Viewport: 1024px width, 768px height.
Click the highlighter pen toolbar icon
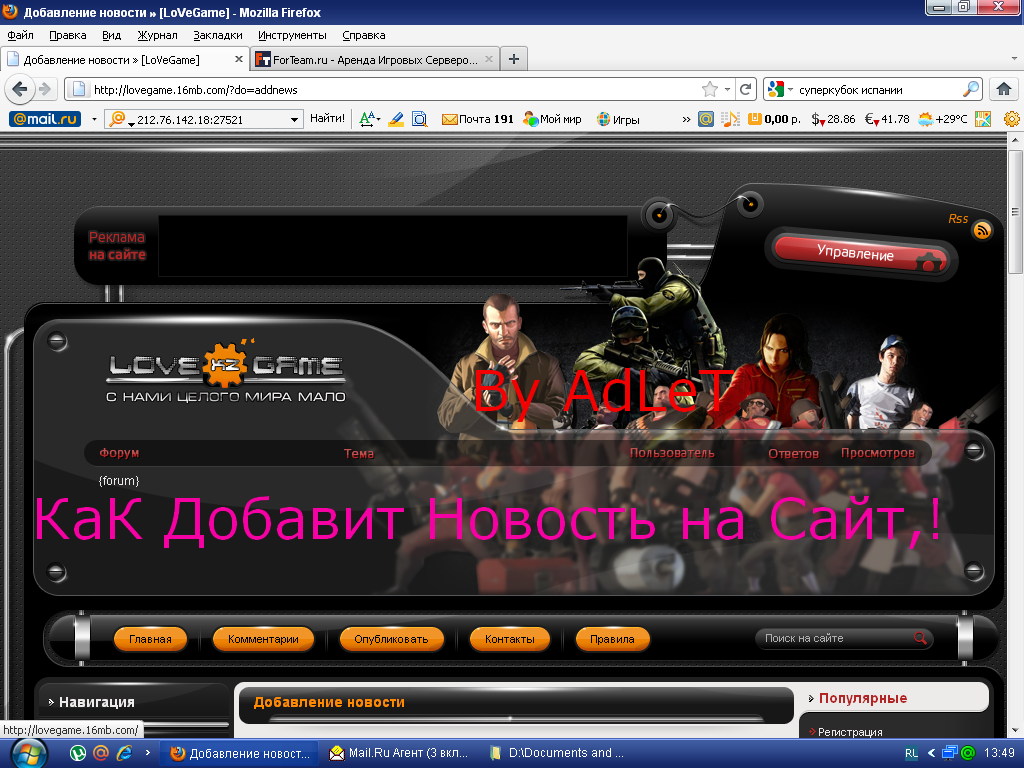click(x=396, y=119)
